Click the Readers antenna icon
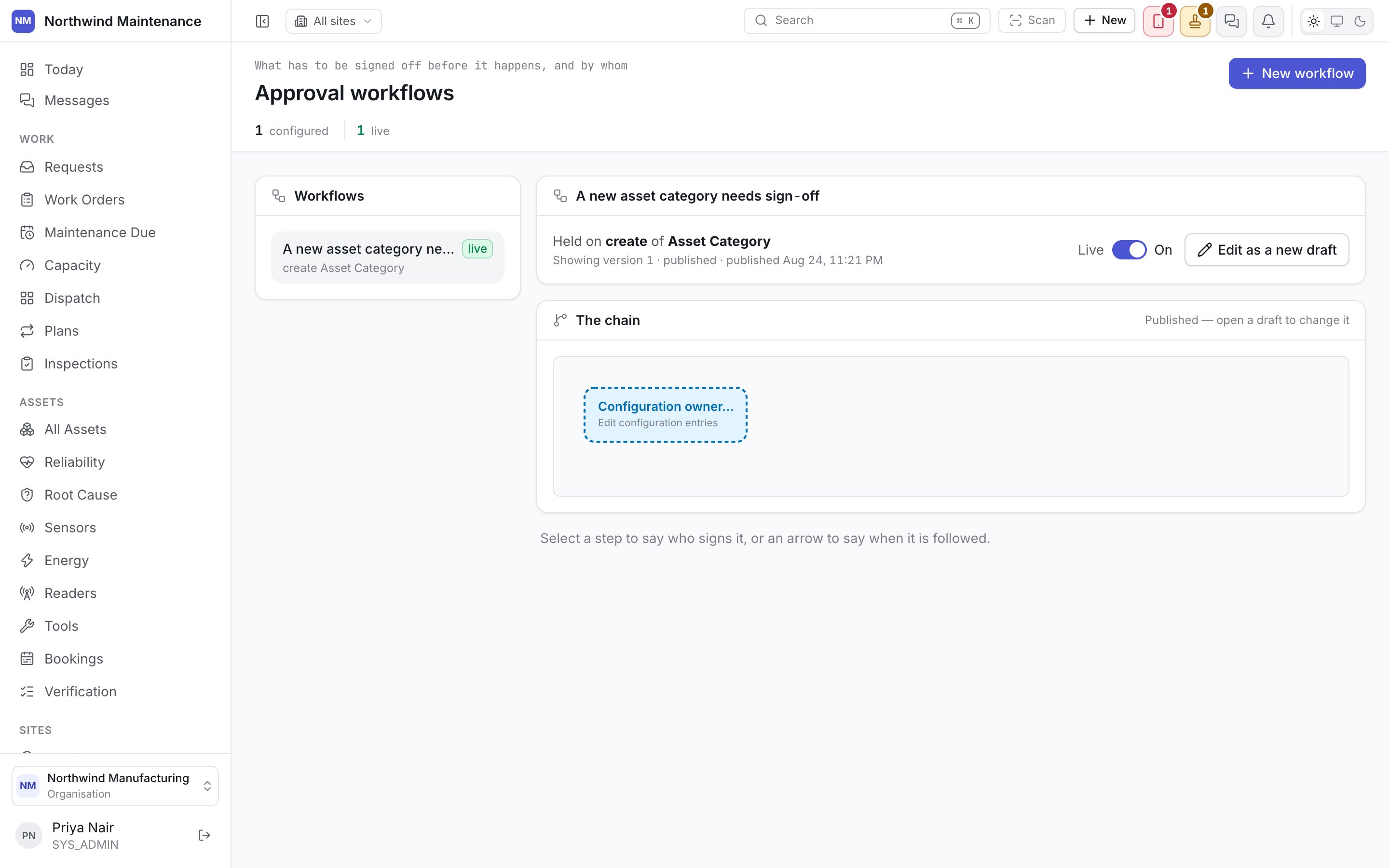This screenshot has height=868, width=1389. (27, 593)
